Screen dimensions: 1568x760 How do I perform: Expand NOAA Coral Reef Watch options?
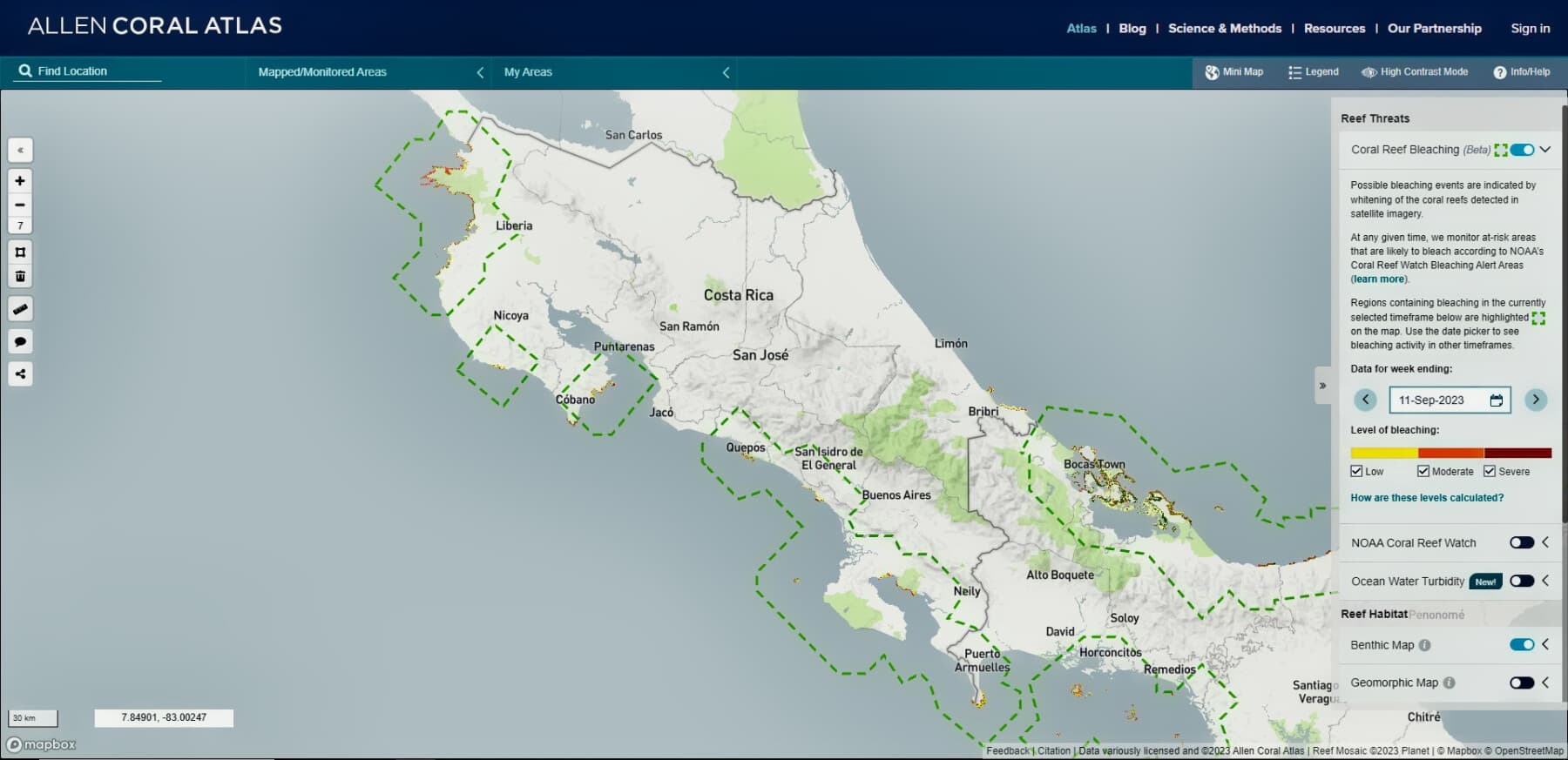pyautogui.click(x=1545, y=542)
